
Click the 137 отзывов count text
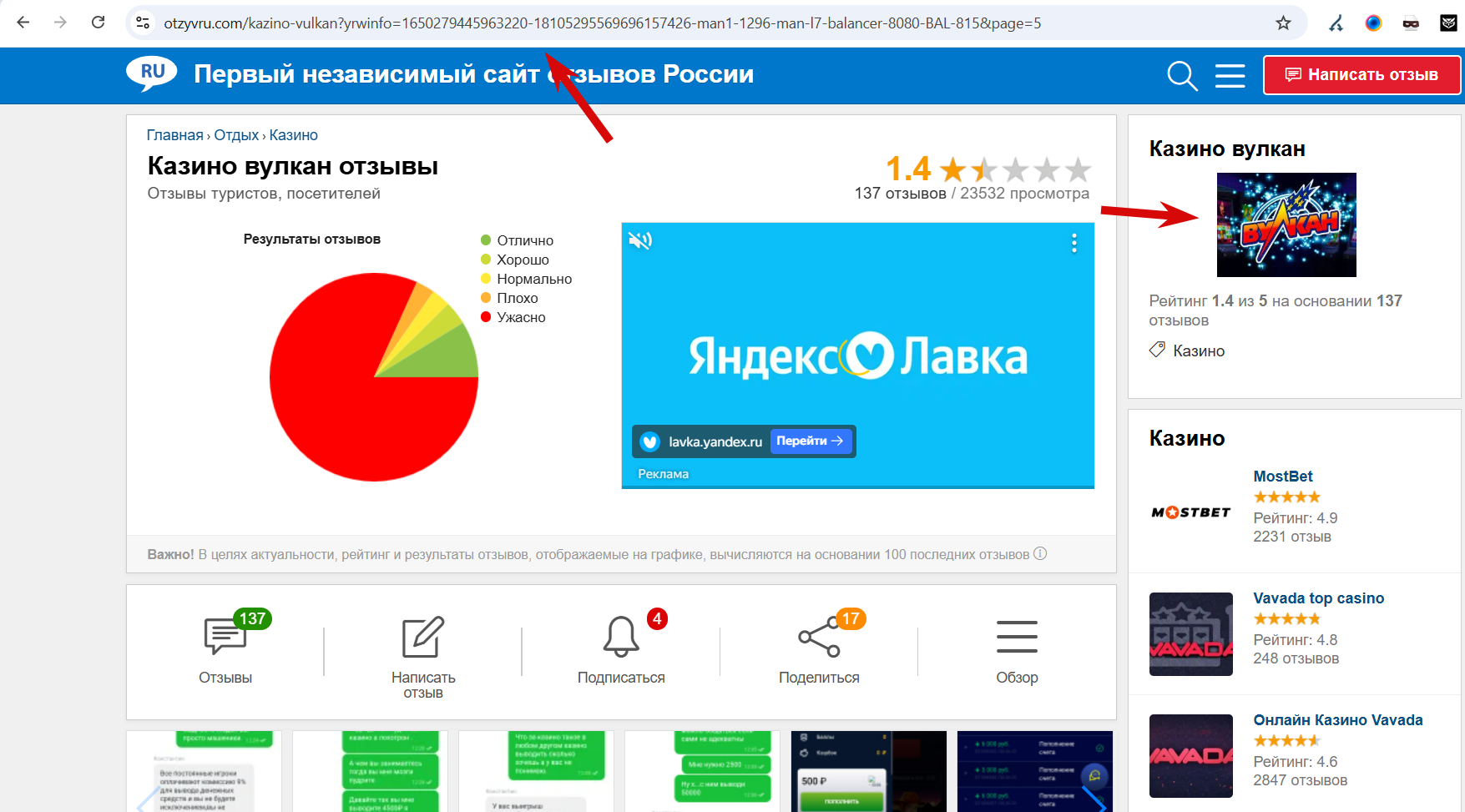point(900,194)
